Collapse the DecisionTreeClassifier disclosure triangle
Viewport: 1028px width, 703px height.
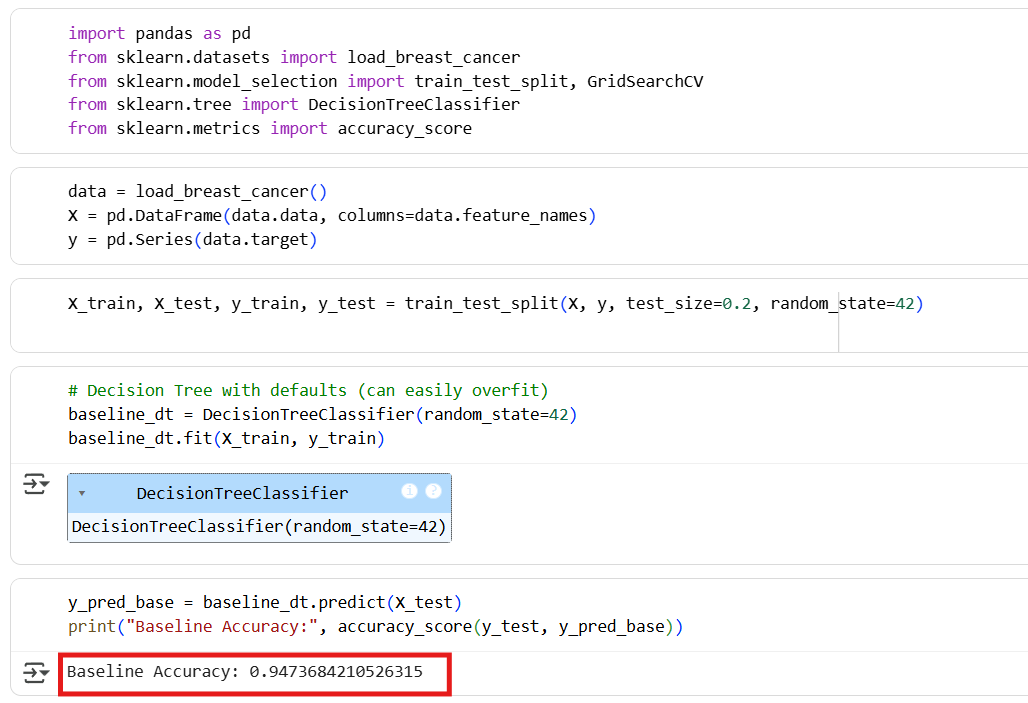81,494
